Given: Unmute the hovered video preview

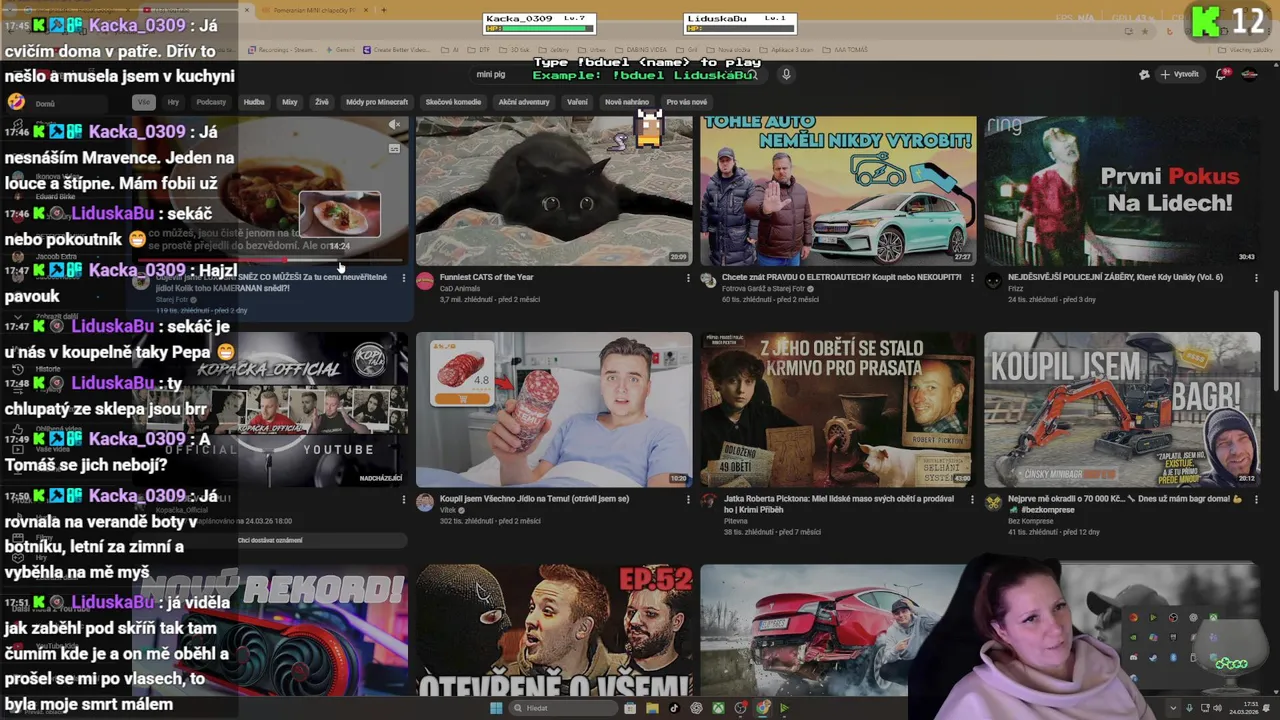Looking at the screenshot, I should pyautogui.click(x=394, y=125).
